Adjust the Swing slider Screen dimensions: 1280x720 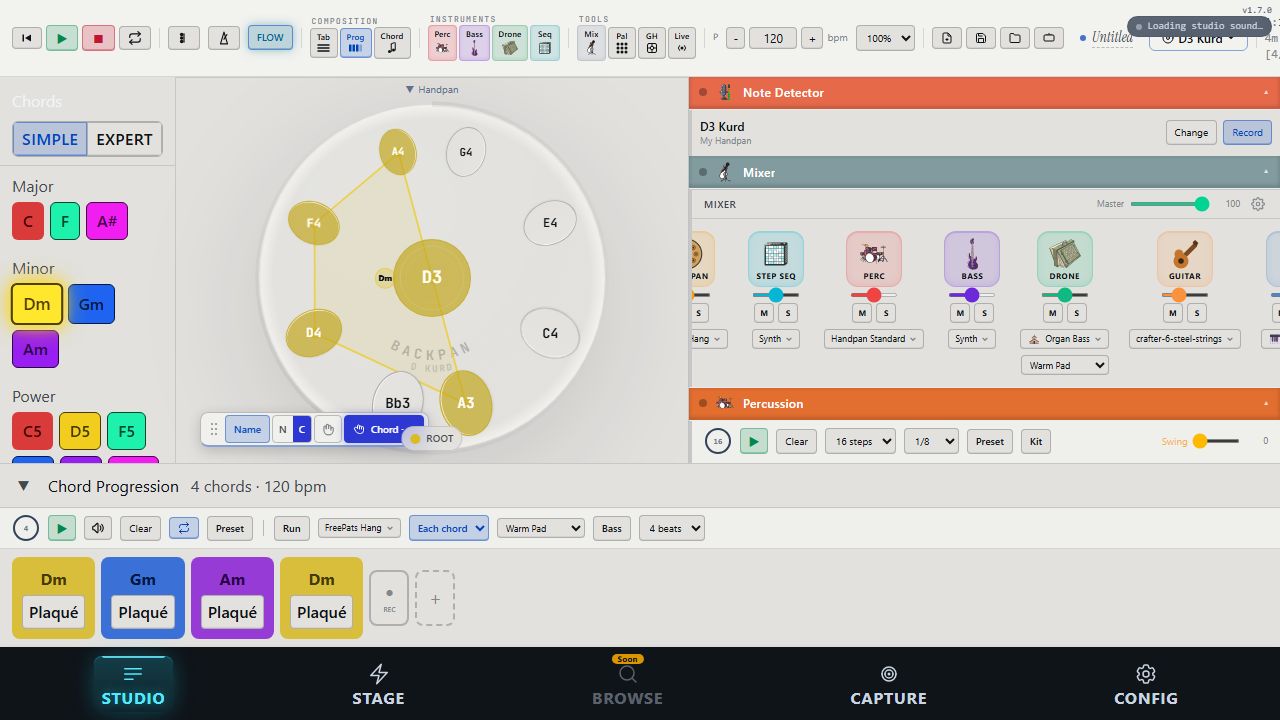point(1216,441)
